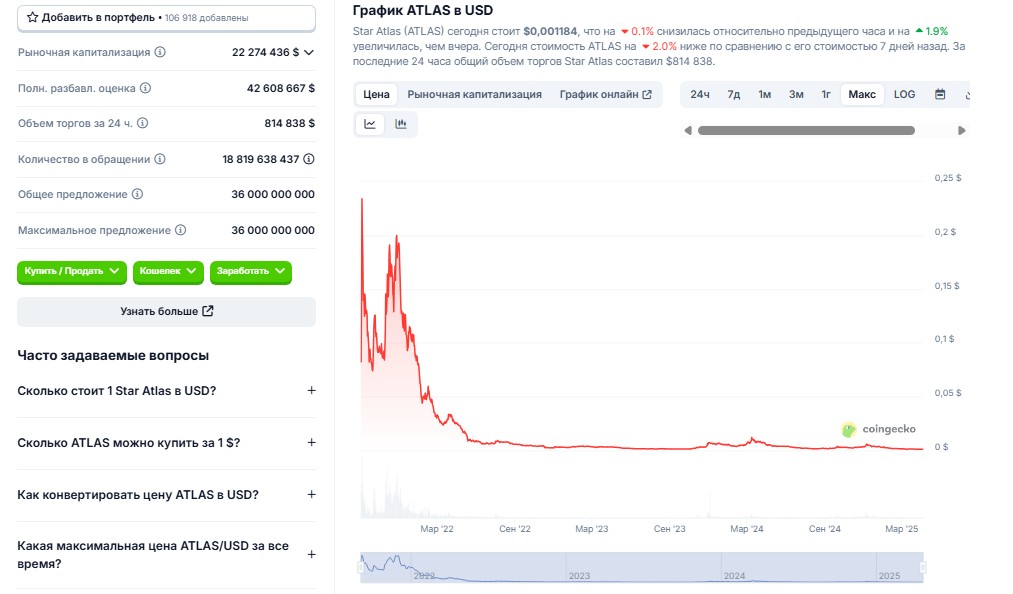
Task: Select the 'Макс' time range
Action: pos(862,94)
